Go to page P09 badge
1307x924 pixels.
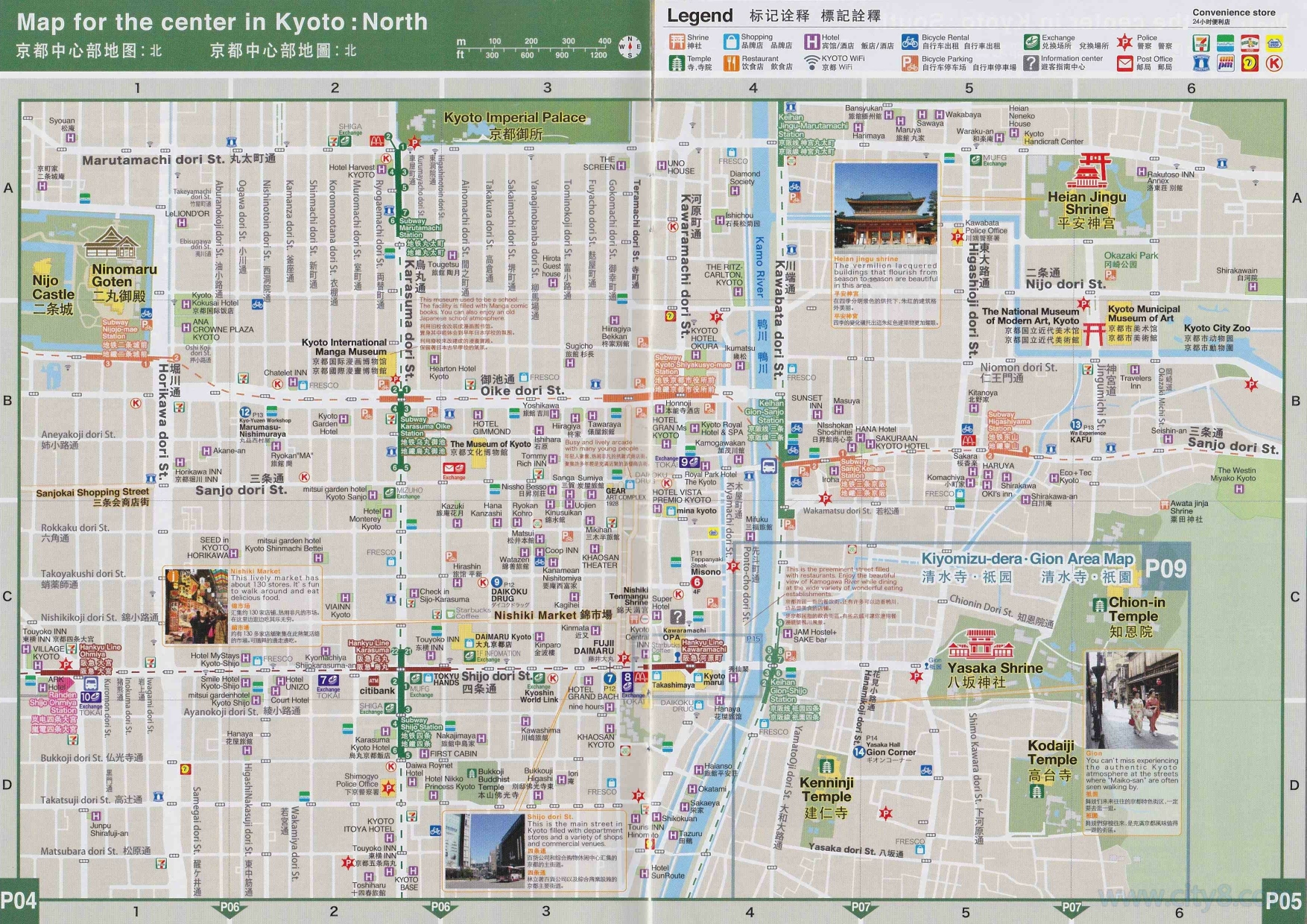pos(1164,569)
